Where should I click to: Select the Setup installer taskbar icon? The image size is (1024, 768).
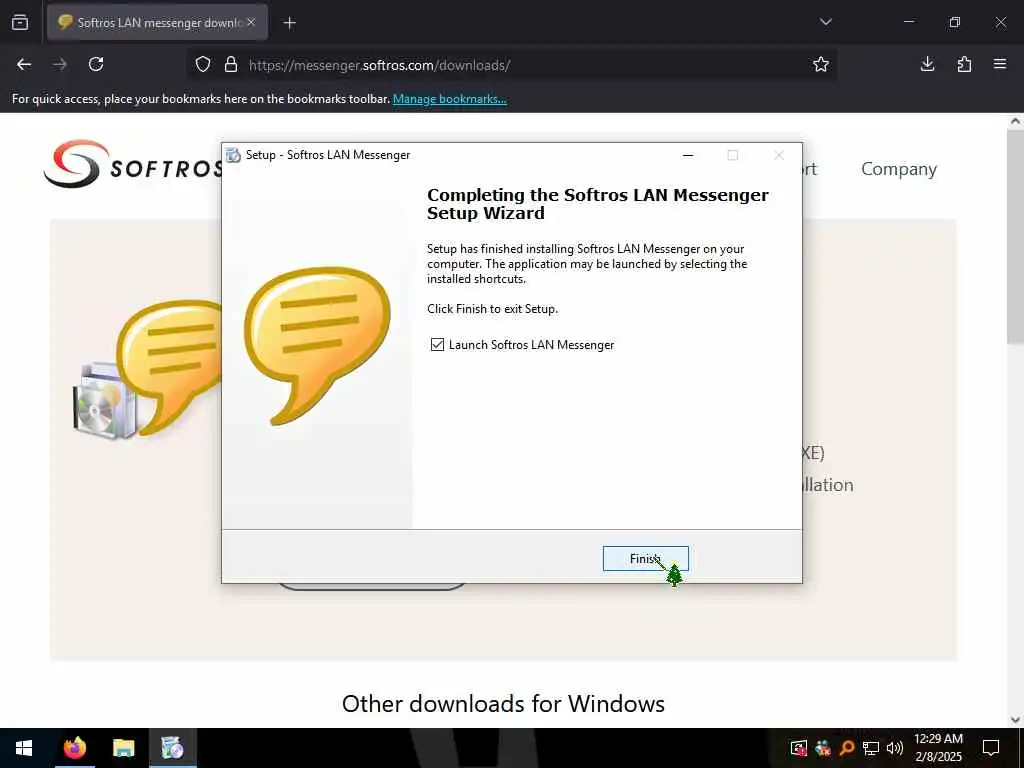[172, 748]
